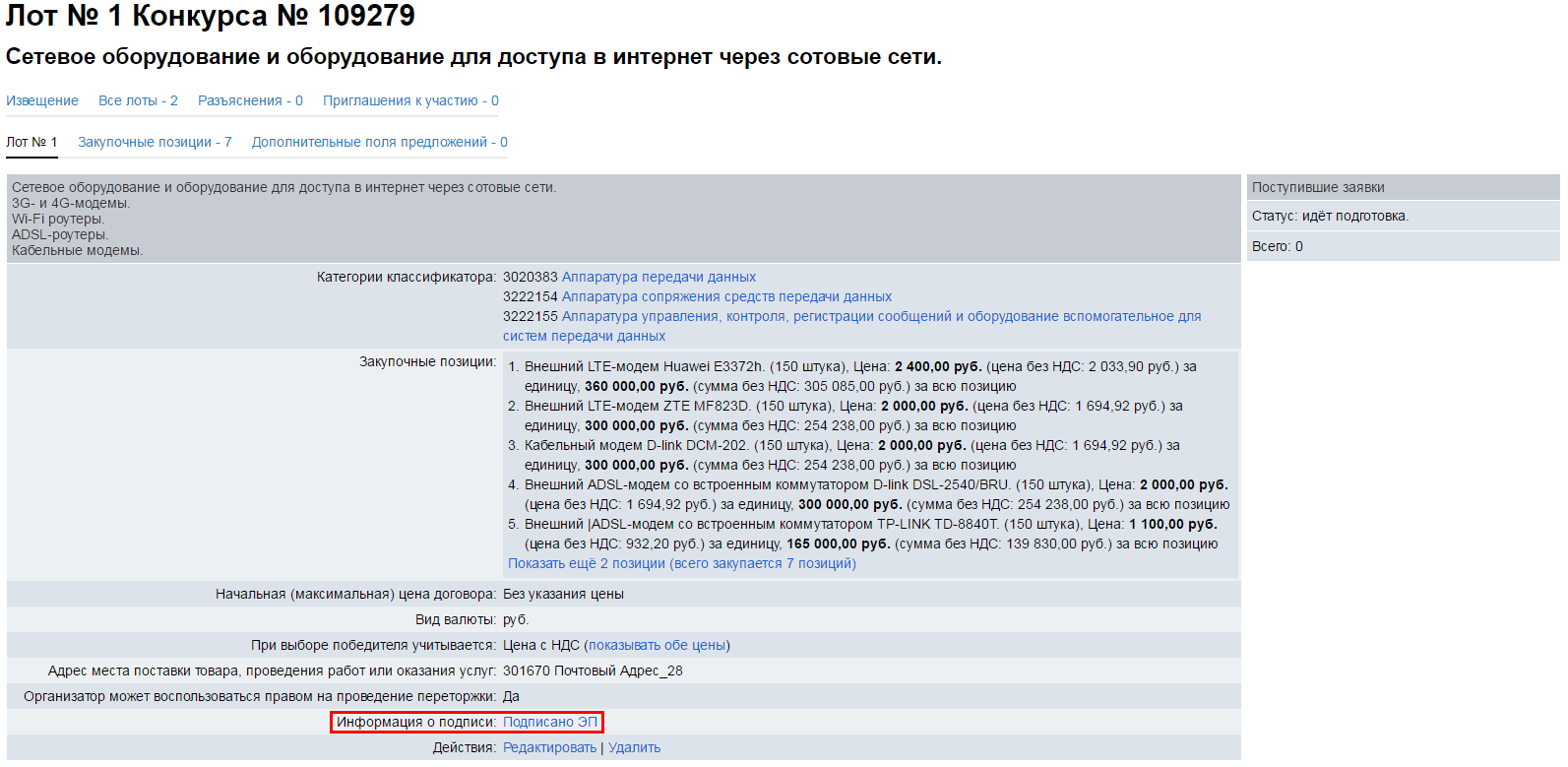Click classifier link Аппаратура передачи данных
This screenshot has height=767, width=1568.
click(x=659, y=277)
